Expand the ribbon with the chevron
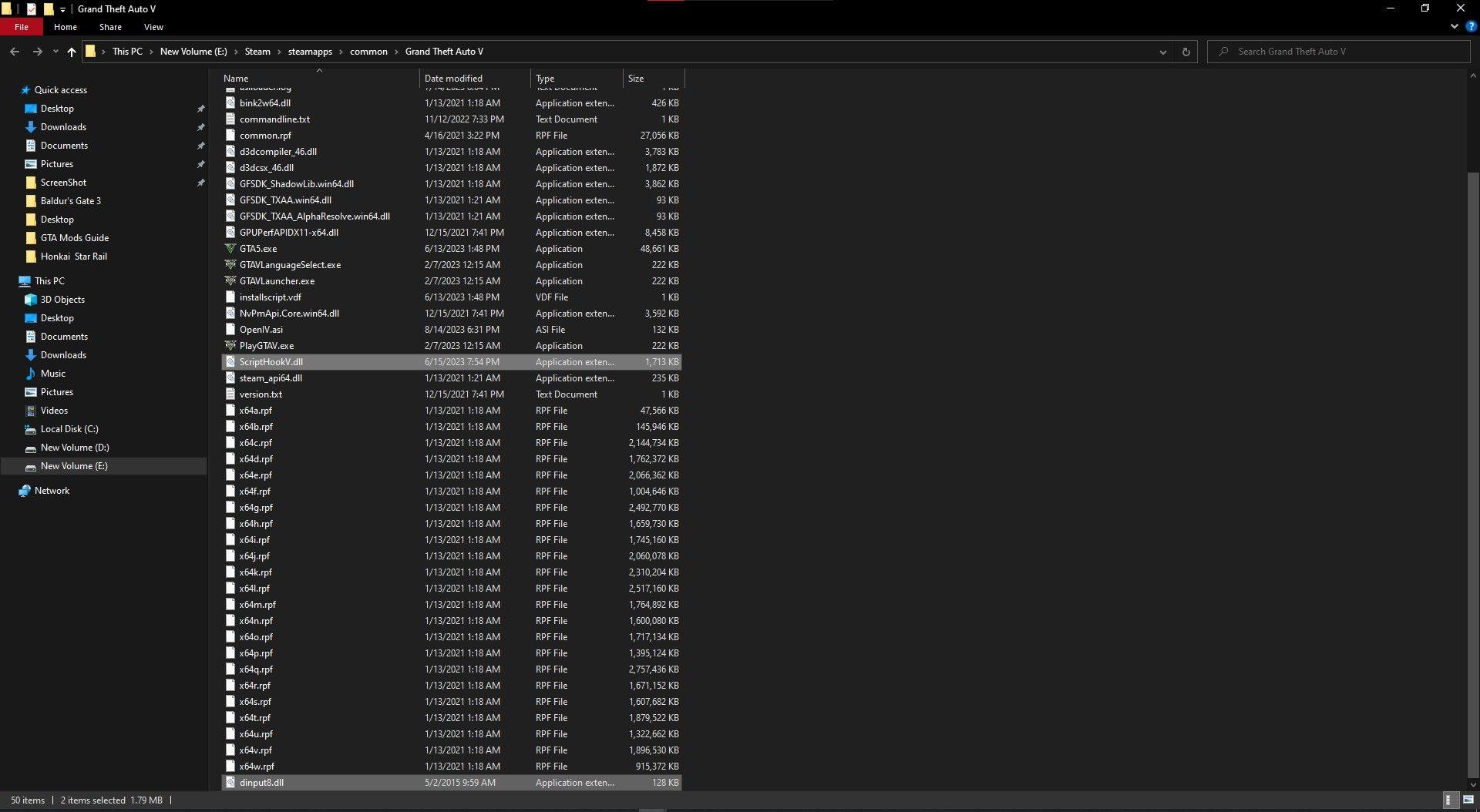Viewport: 1480px width, 812px height. click(x=1454, y=26)
